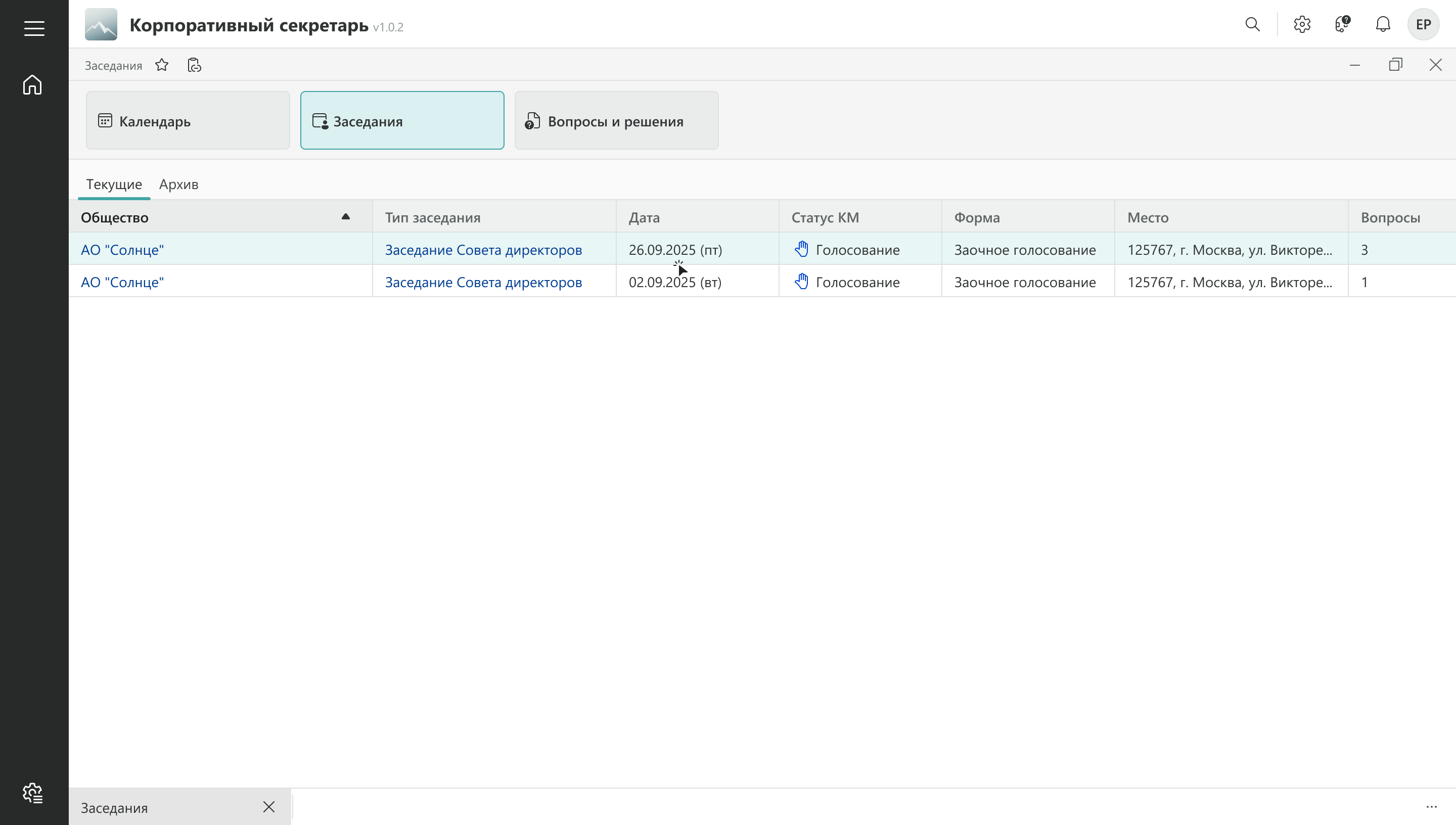Add Заседания to favorites star
1456x825 pixels.
click(162, 65)
